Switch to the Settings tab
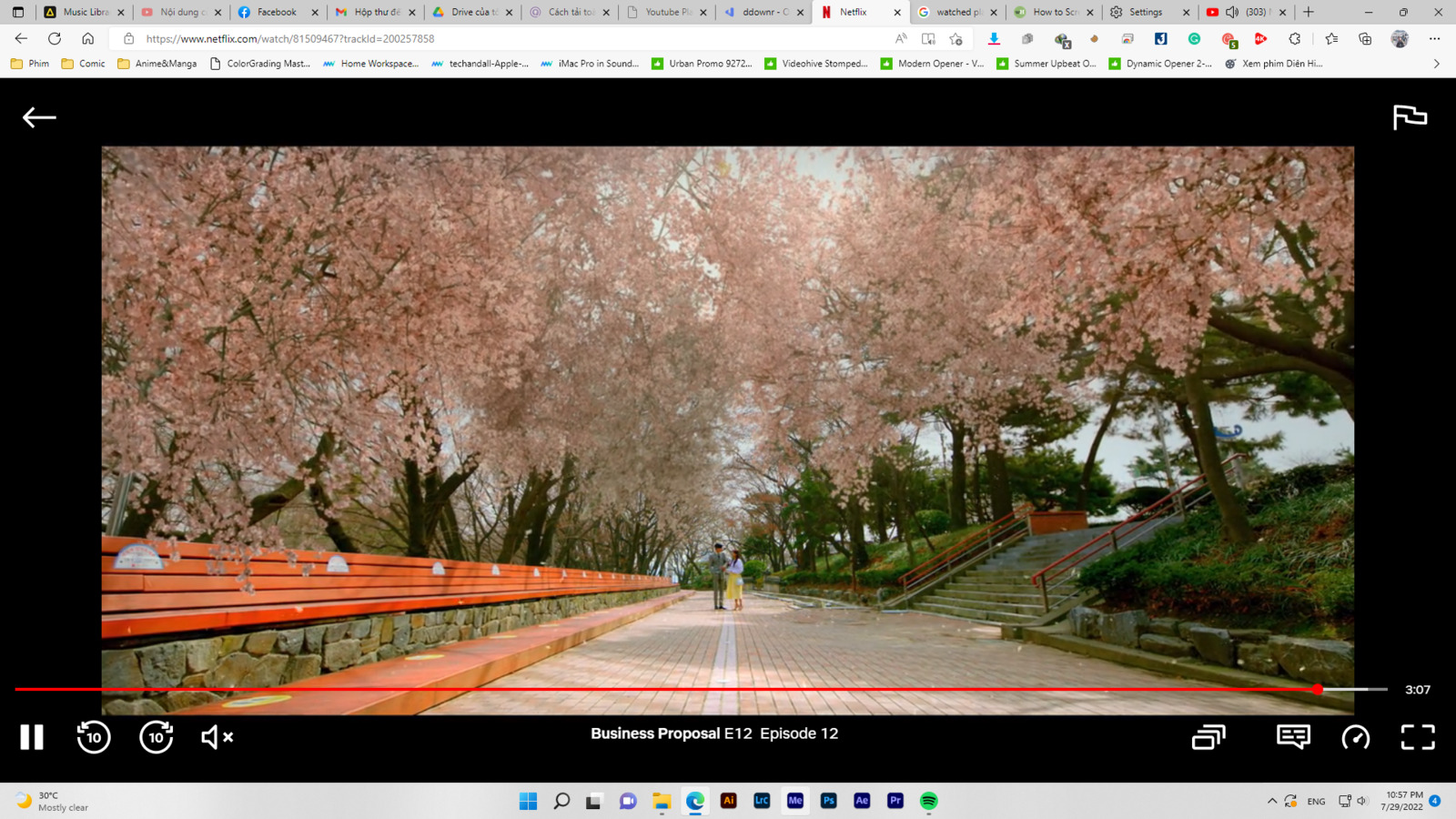 click(x=1151, y=12)
